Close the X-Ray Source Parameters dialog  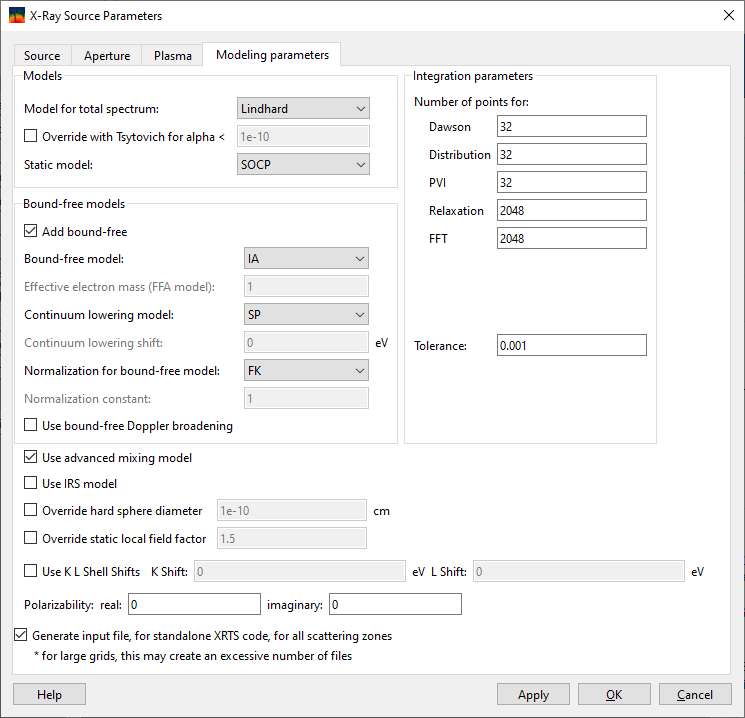726,15
